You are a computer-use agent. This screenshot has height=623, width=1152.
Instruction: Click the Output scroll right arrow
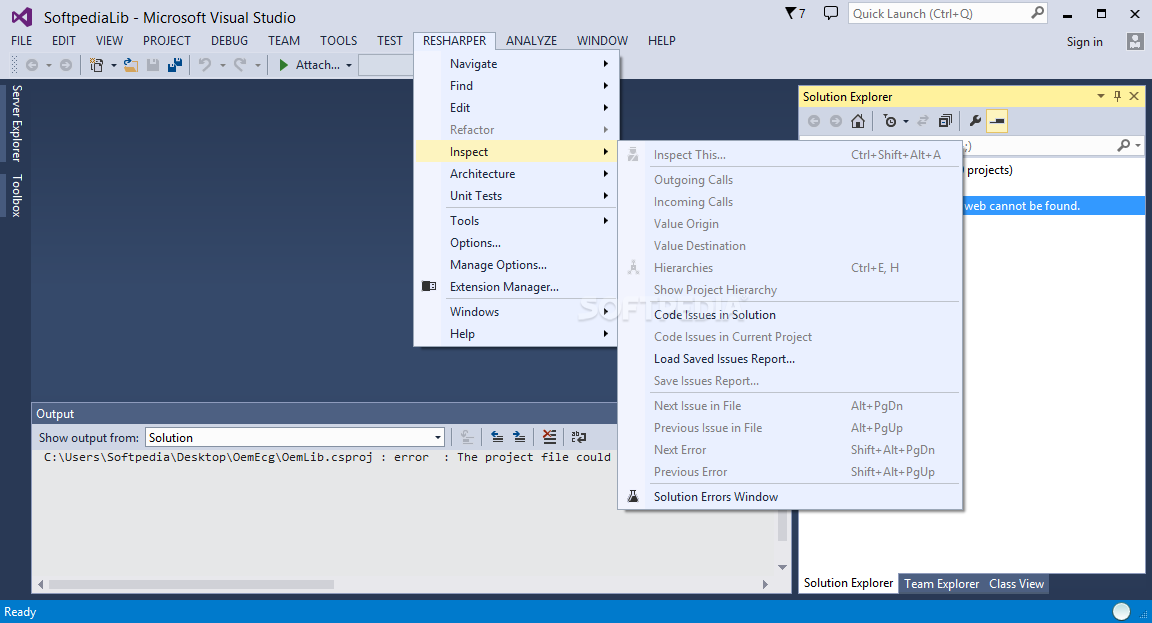pos(765,585)
